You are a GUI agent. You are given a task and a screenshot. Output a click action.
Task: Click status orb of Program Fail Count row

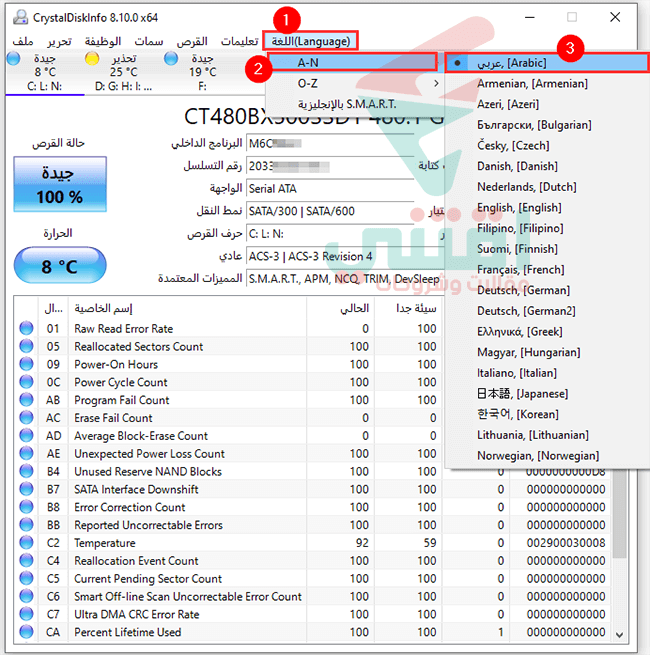click(26, 400)
